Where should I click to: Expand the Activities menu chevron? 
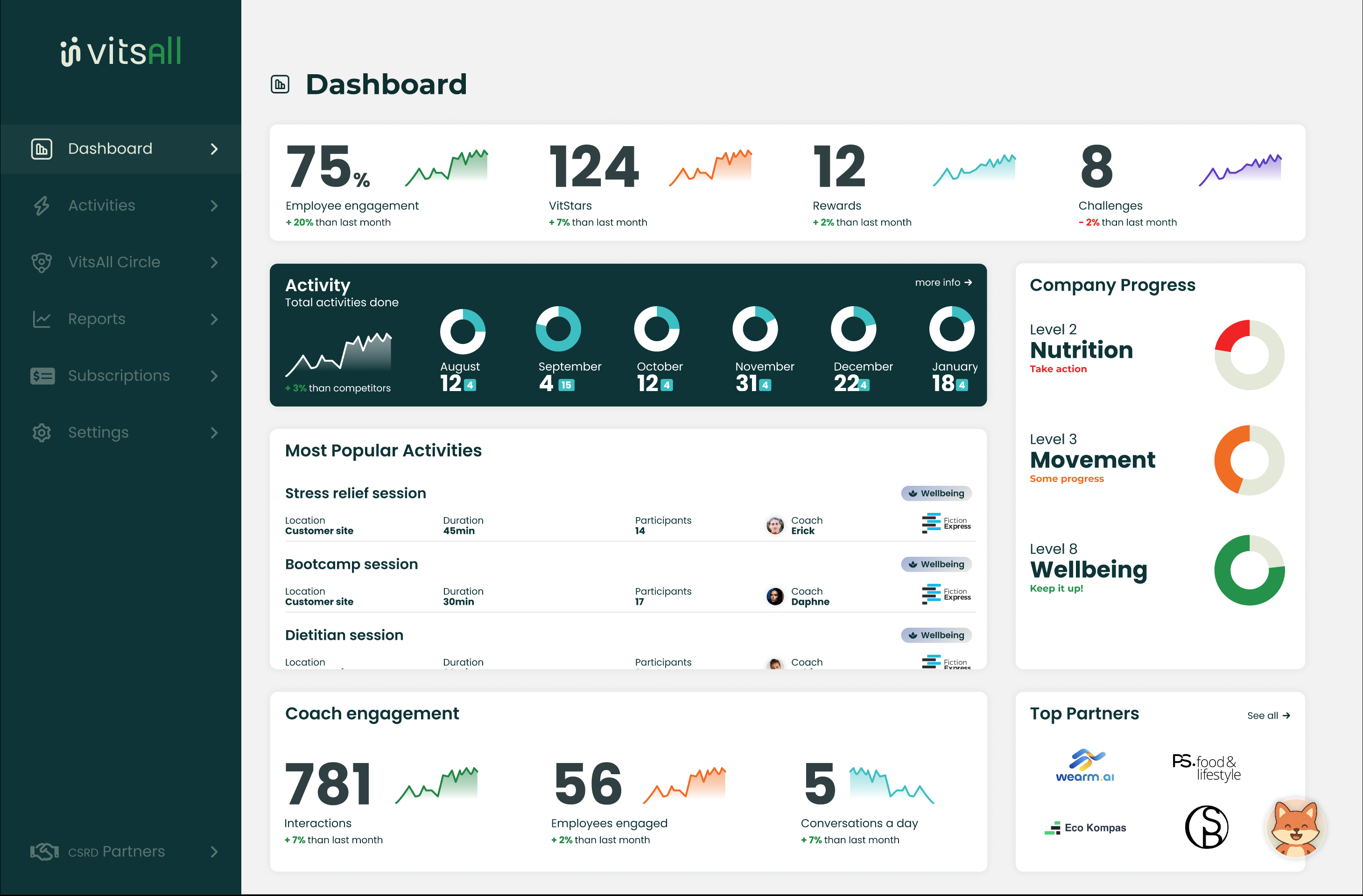tap(214, 205)
